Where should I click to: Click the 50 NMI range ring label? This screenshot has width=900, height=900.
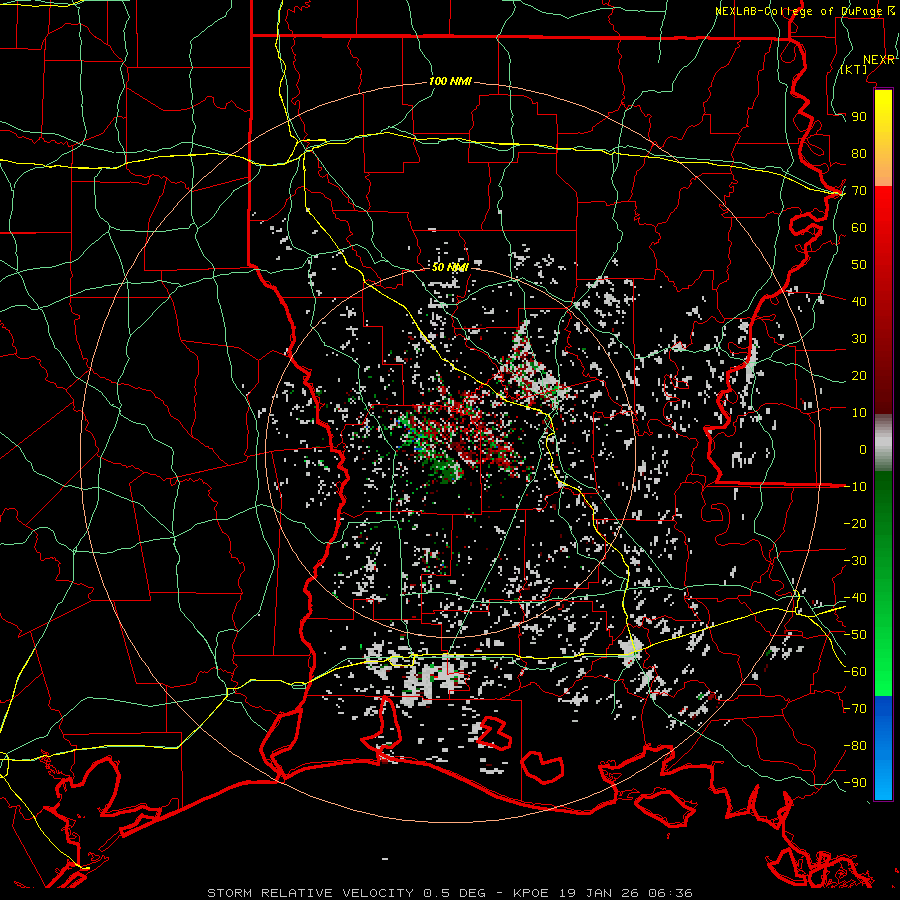coord(450,267)
